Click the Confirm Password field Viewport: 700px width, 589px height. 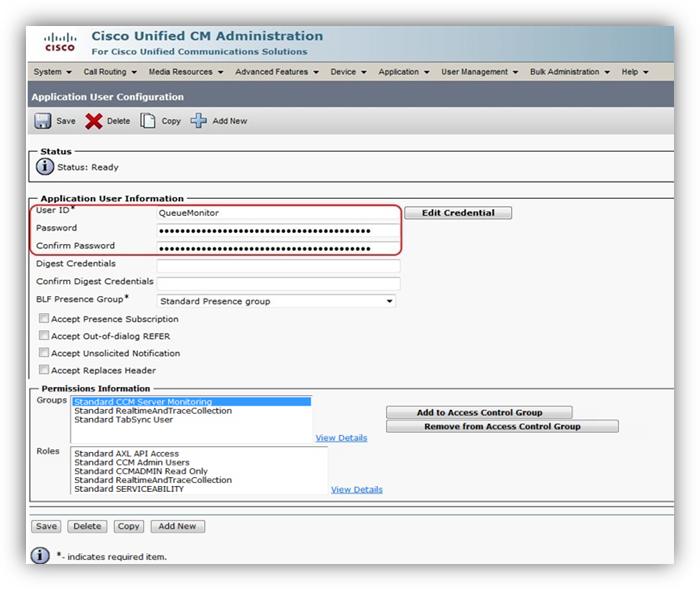(x=278, y=248)
